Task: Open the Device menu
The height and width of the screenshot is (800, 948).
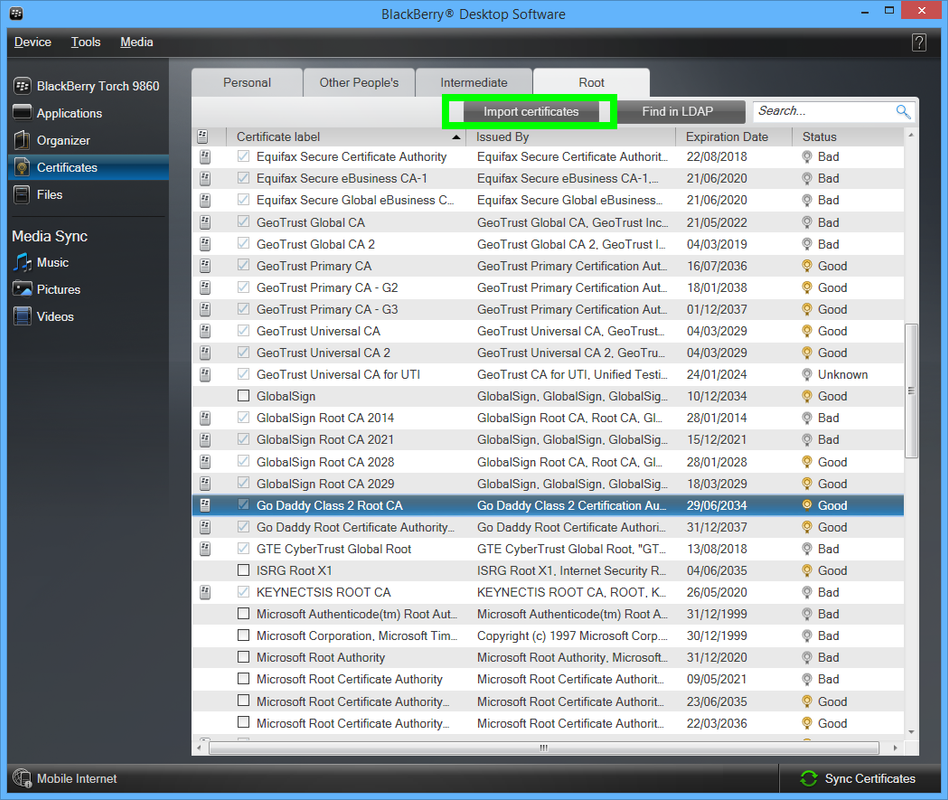Action: pyautogui.click(x=33, y=42)
